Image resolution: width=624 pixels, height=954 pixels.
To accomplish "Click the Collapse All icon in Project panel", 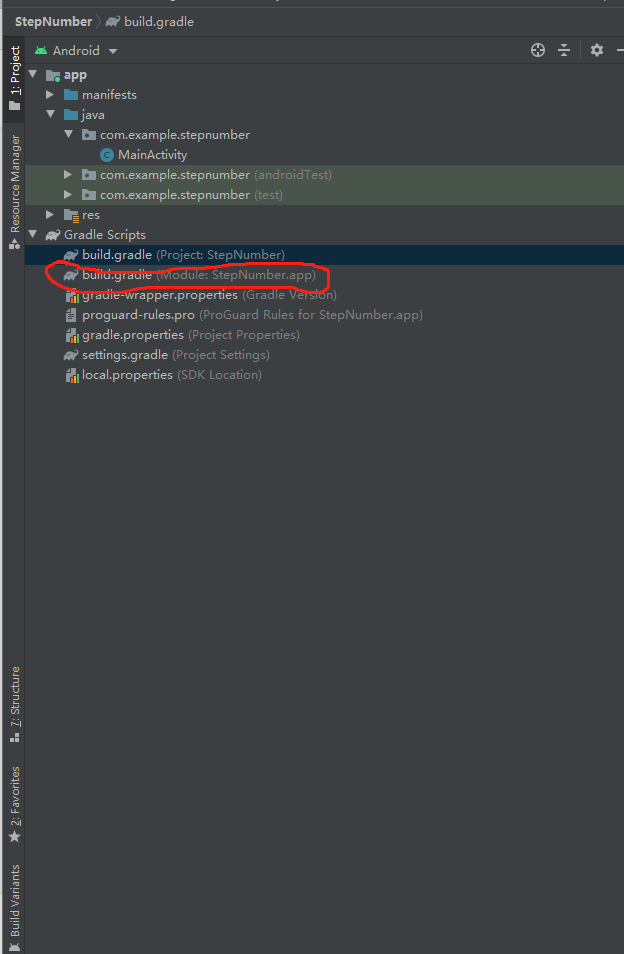I will (564, 50).
